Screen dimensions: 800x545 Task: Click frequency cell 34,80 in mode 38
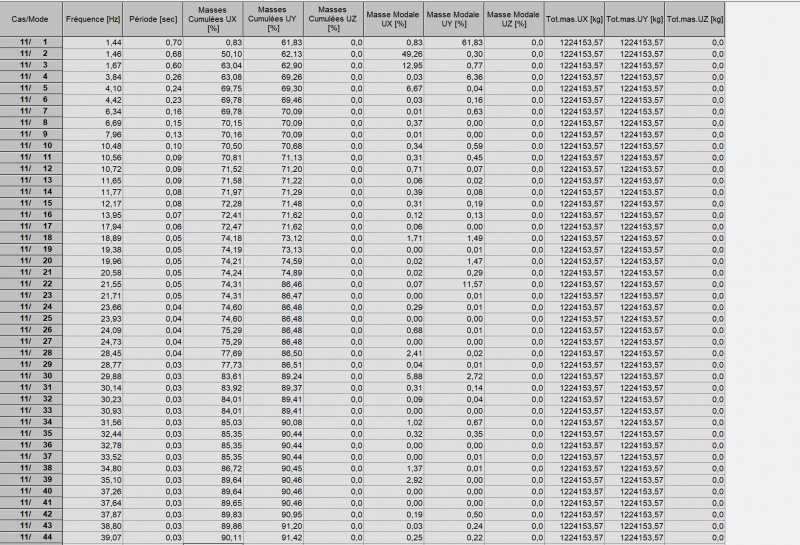click(x=93, y=468)
